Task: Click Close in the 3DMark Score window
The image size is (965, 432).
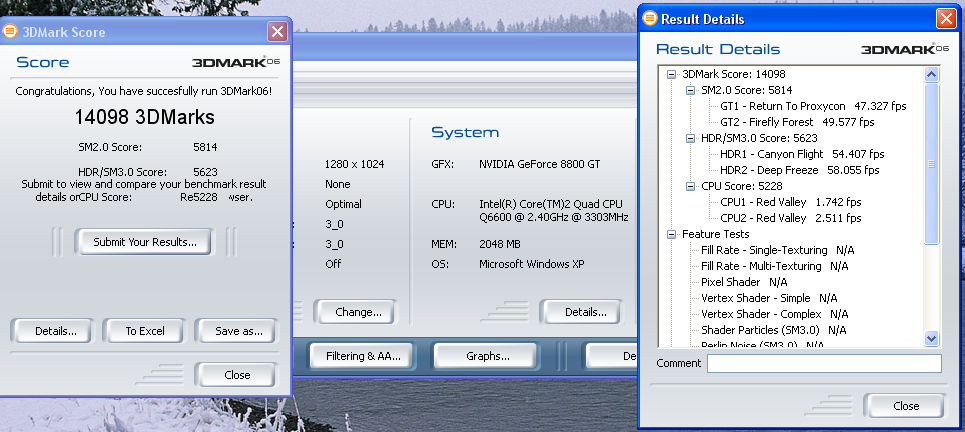Action: click(x=236, y=375)
